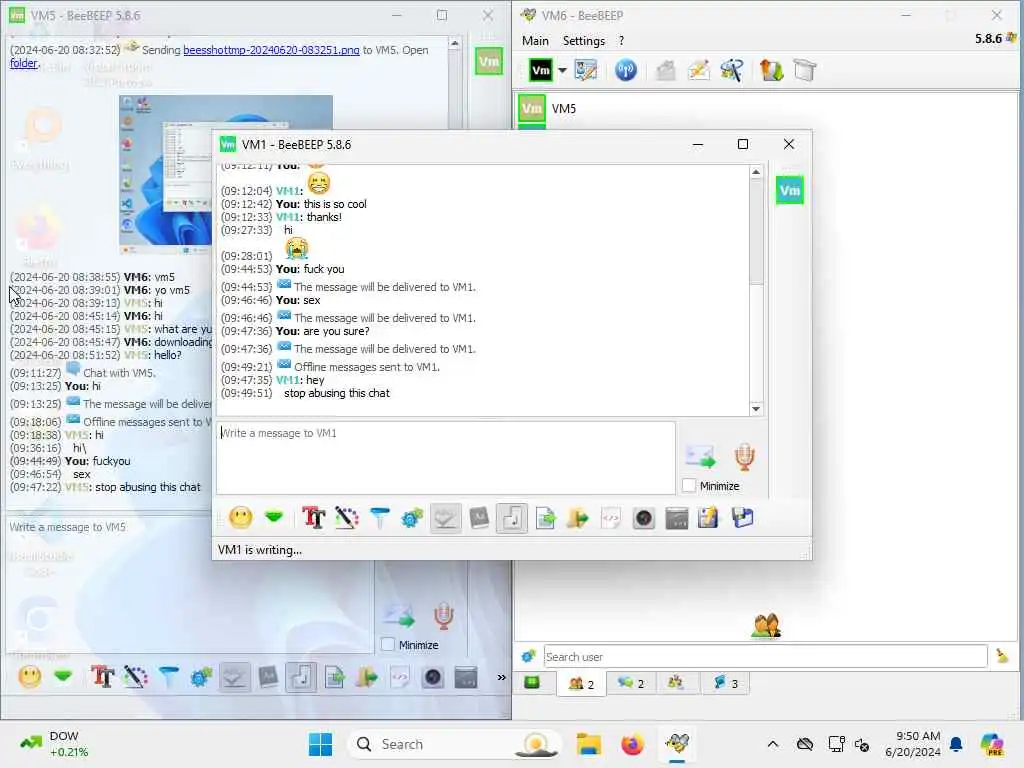Image resolution: width=1024 pixels, height=768 pixels.
Task: Click taskbar Search box
Action: pos(455,744)
